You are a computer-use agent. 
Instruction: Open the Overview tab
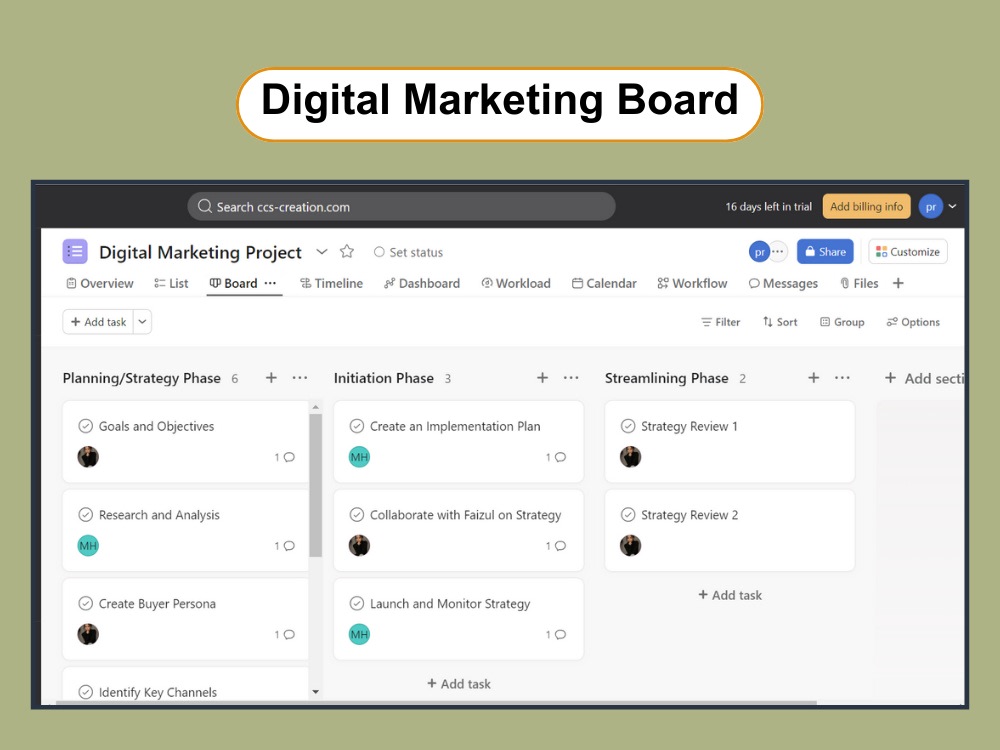[x=100, y=283]
